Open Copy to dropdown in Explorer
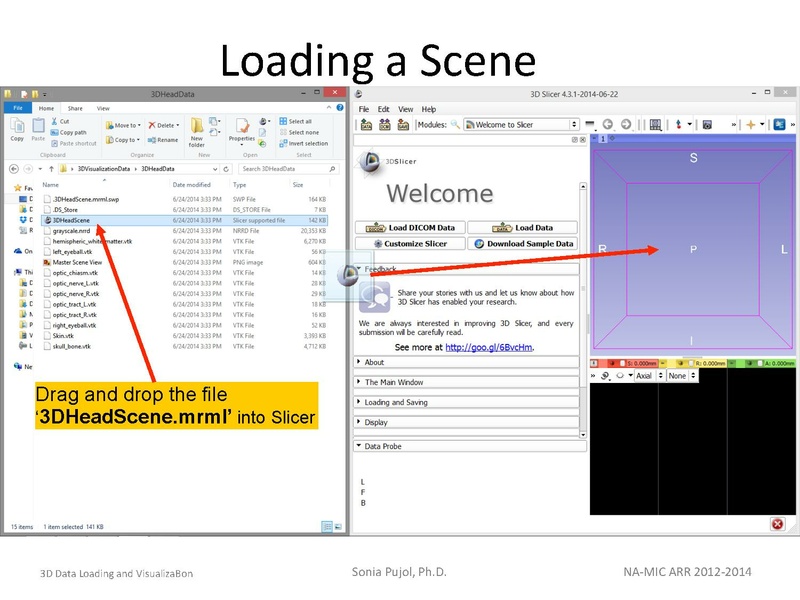800x600 pixels. pos(123,140)
